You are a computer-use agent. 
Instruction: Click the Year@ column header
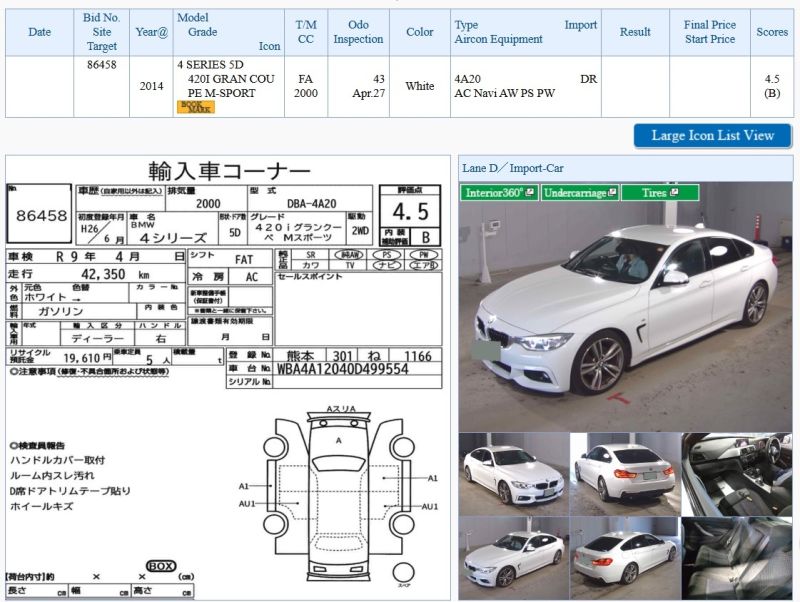coord(152,32)
